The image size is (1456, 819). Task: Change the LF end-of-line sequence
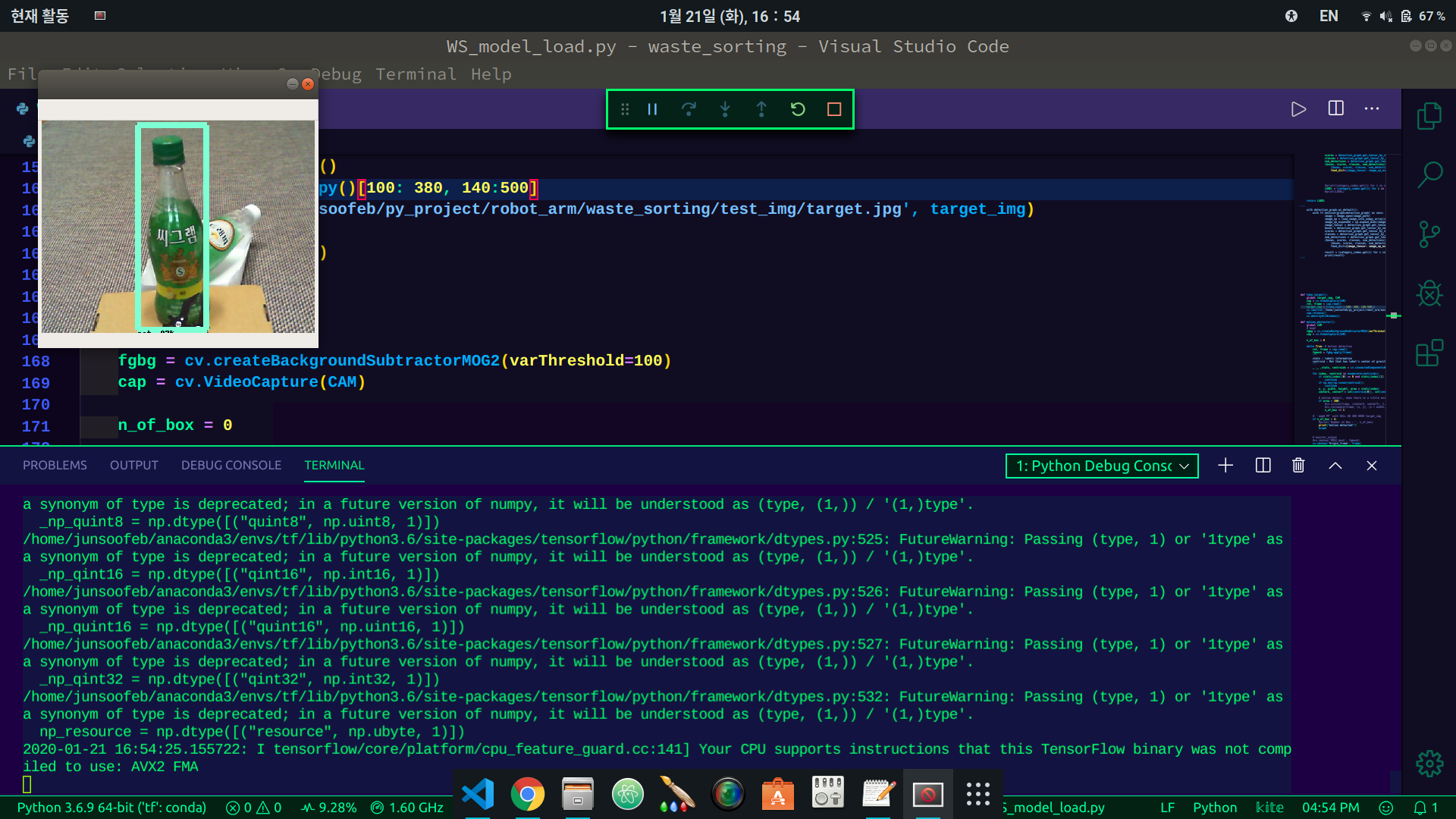[1167, 808]
